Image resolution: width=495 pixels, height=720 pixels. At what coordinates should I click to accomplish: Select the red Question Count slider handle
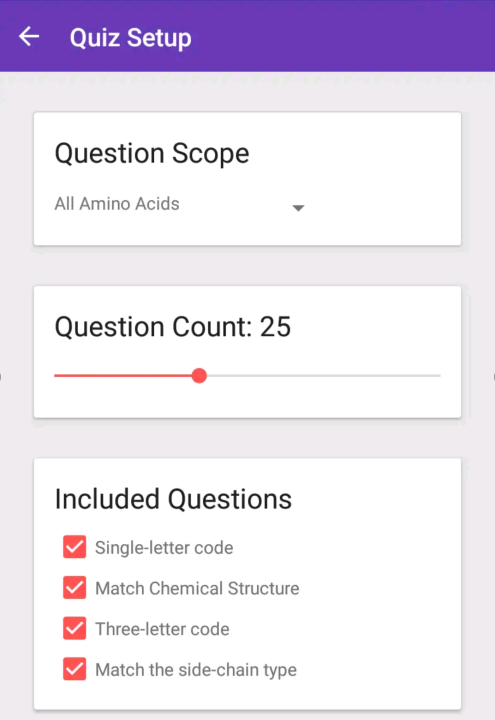tap(199, 376)
